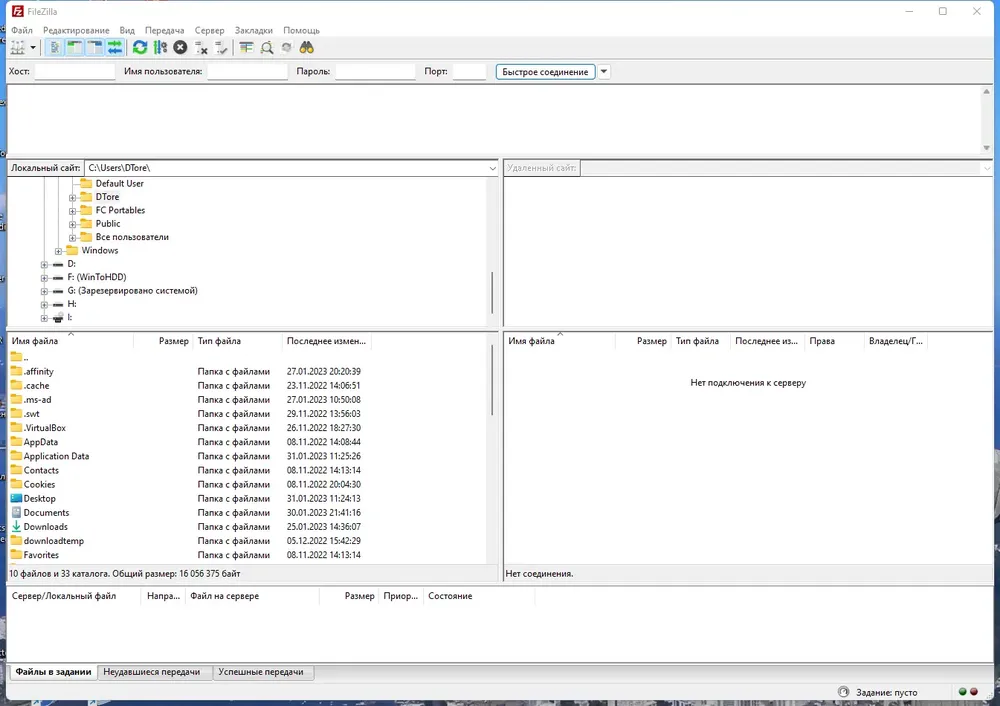Expand the DTore folder in tree
The image size is (1000, 706).
(x=73, y=198)
